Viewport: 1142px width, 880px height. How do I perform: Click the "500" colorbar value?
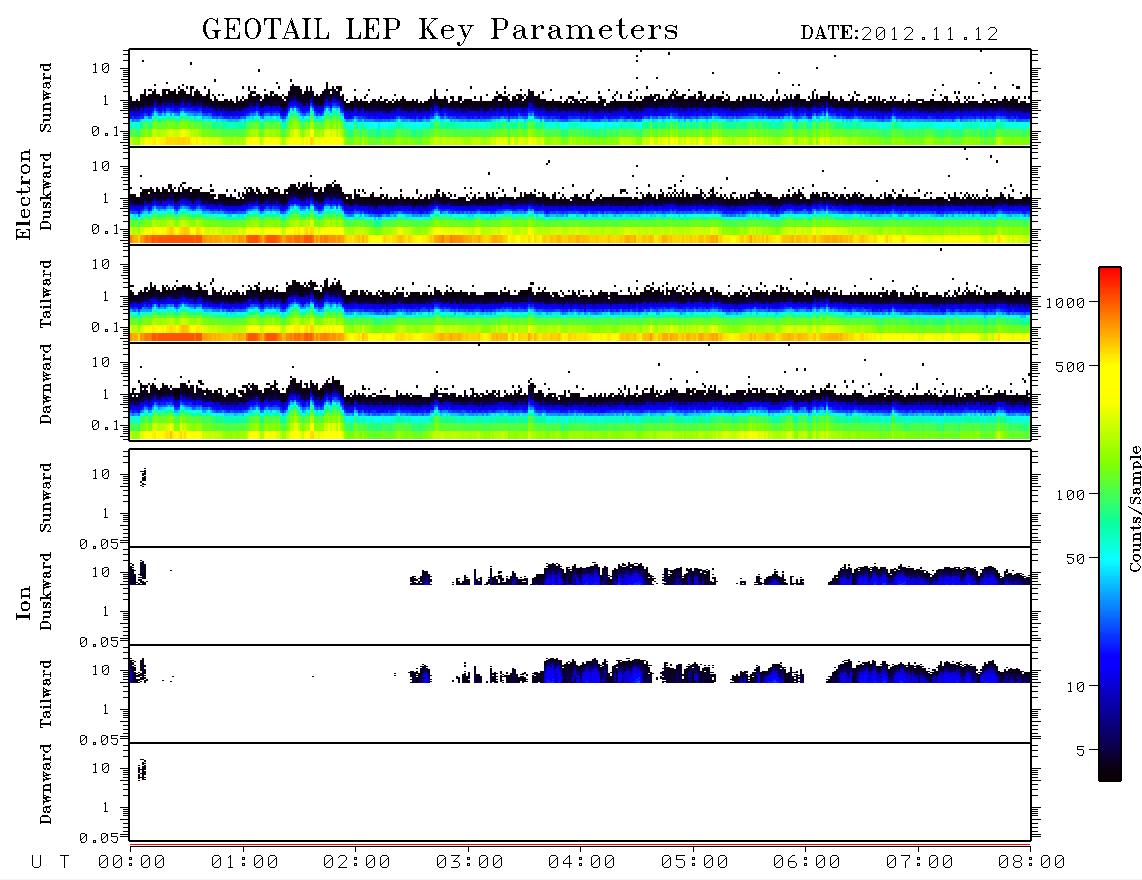tap(1071, 366)
